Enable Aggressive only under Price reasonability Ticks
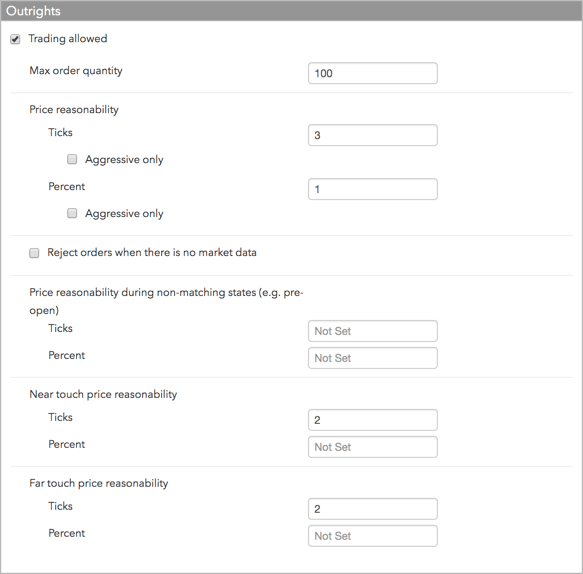The height and width of the screenshot is (574, 583). 72,159
